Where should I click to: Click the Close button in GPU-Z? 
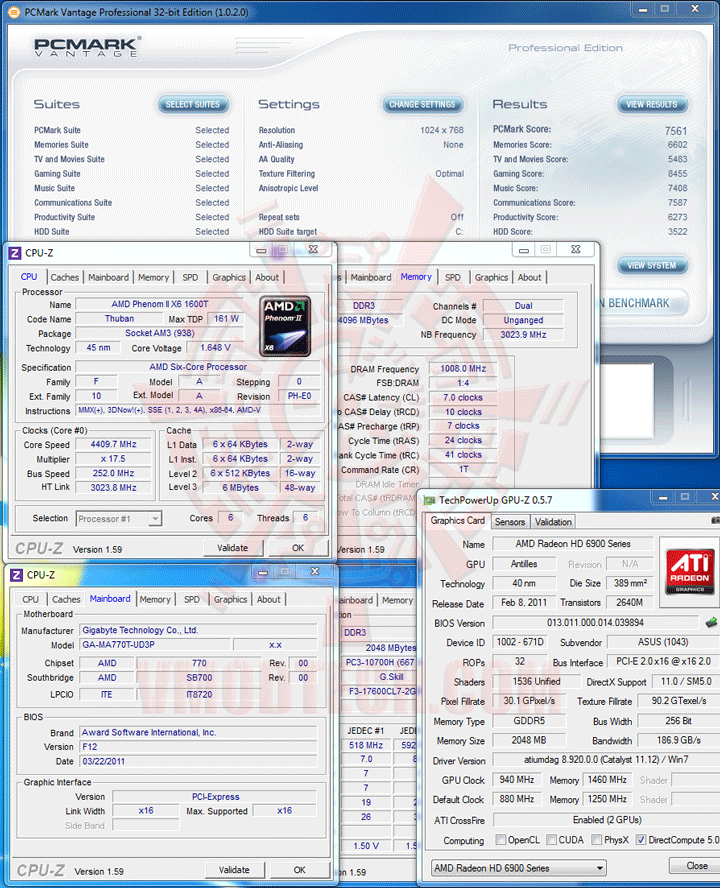[x=696, y=865]
